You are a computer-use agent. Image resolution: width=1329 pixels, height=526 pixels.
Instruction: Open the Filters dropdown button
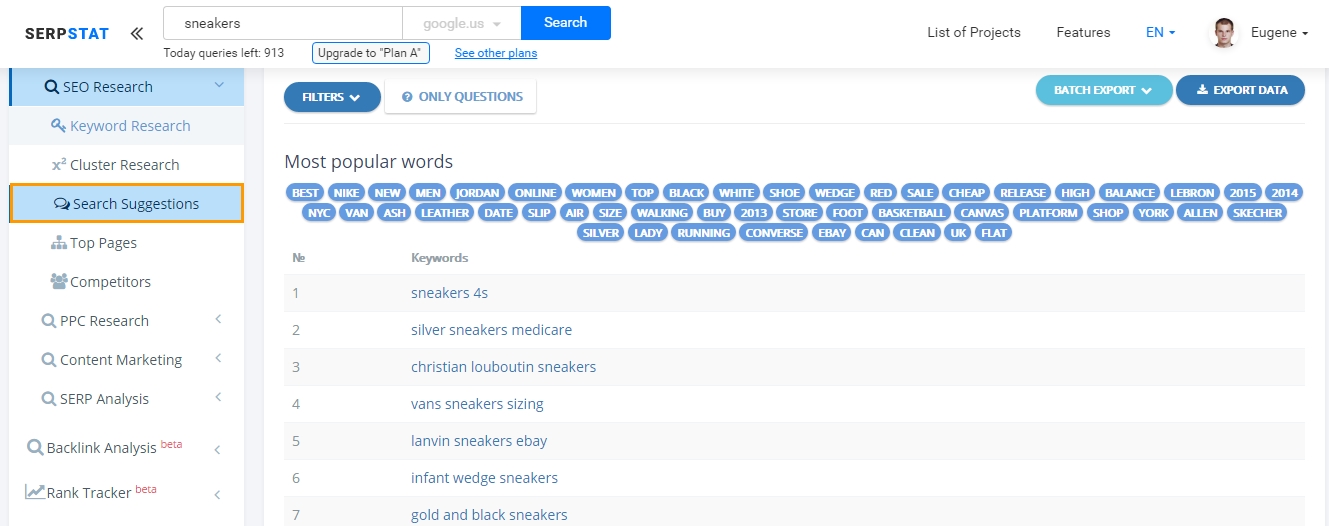(x=332, y=97)
